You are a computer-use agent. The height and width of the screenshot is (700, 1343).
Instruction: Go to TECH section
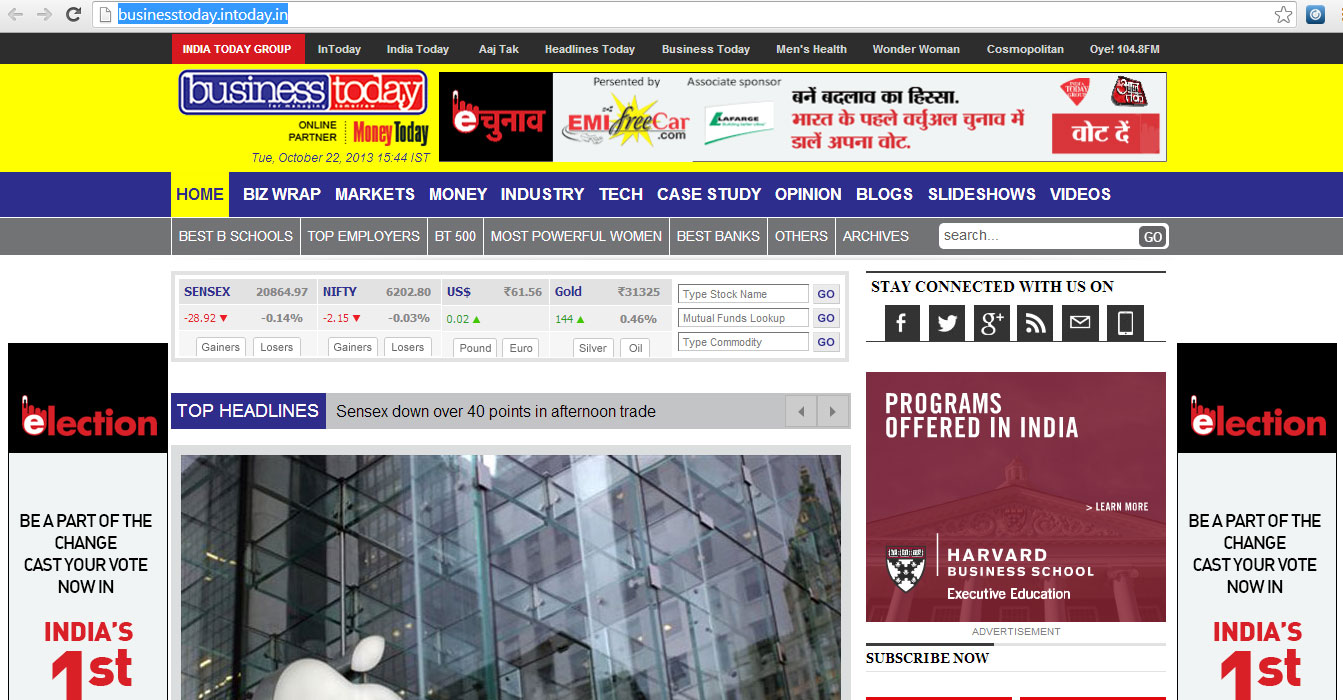point(621,194)
